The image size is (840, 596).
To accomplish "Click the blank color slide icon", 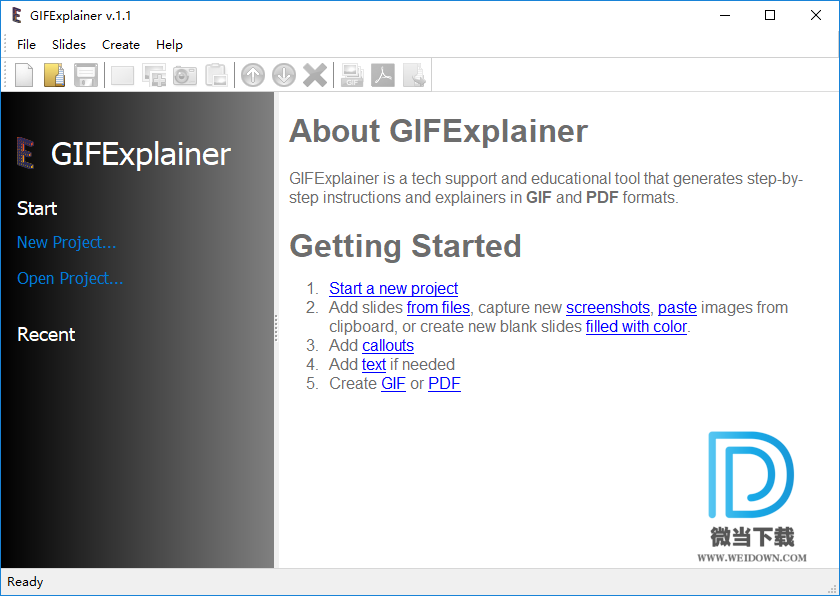I will pos(122,76).
